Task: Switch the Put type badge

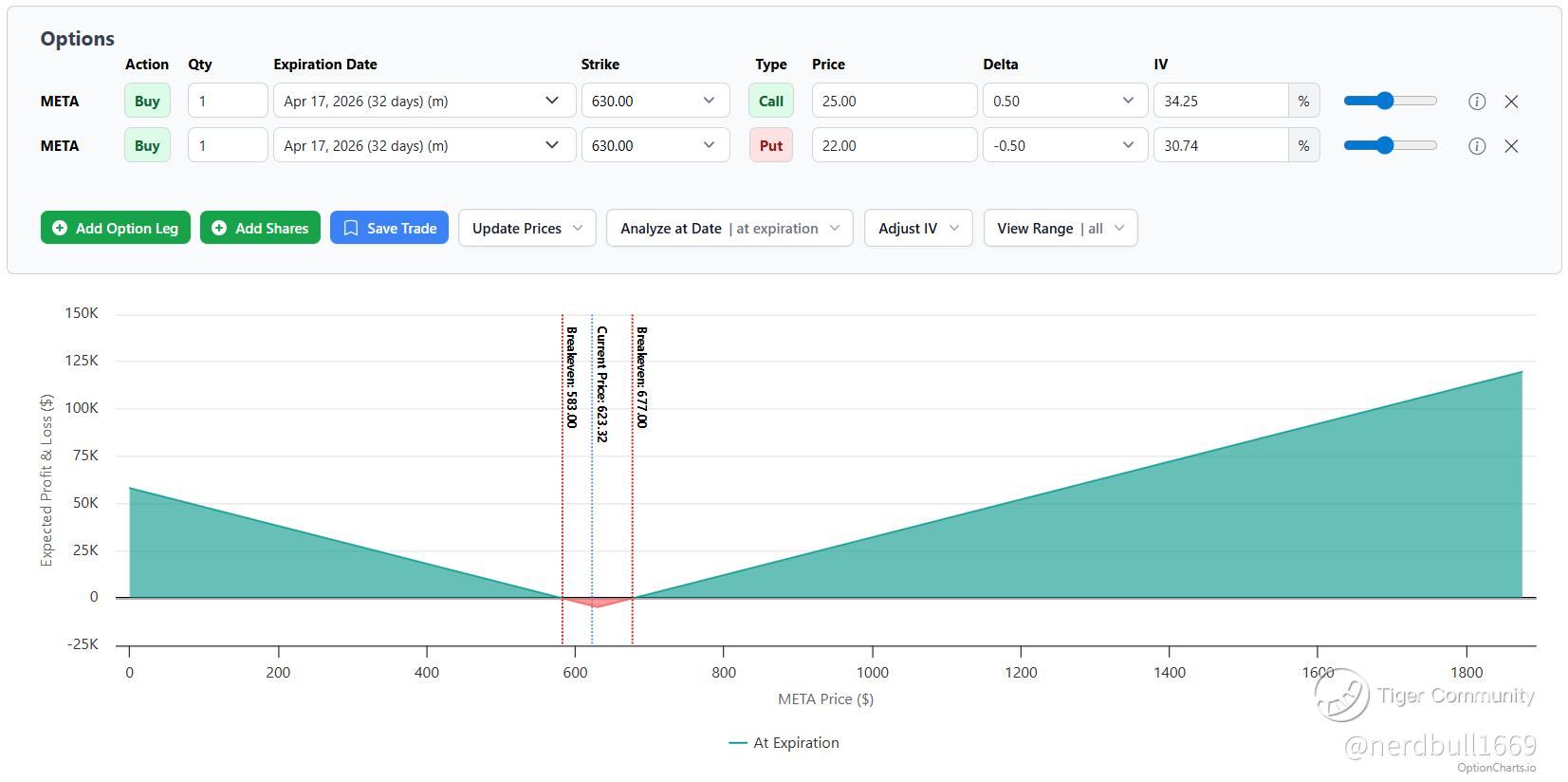Action: click(770, 146)
